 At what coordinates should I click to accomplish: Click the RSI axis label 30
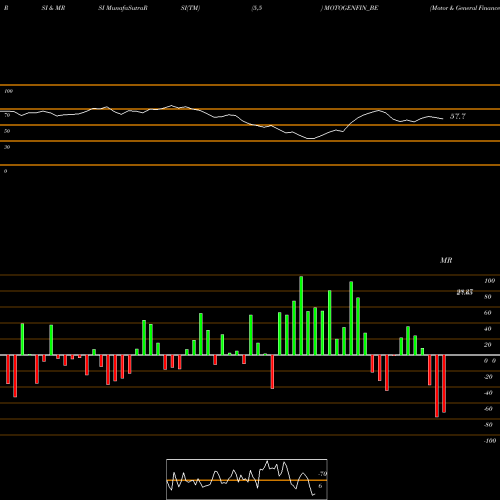point(7,147)
